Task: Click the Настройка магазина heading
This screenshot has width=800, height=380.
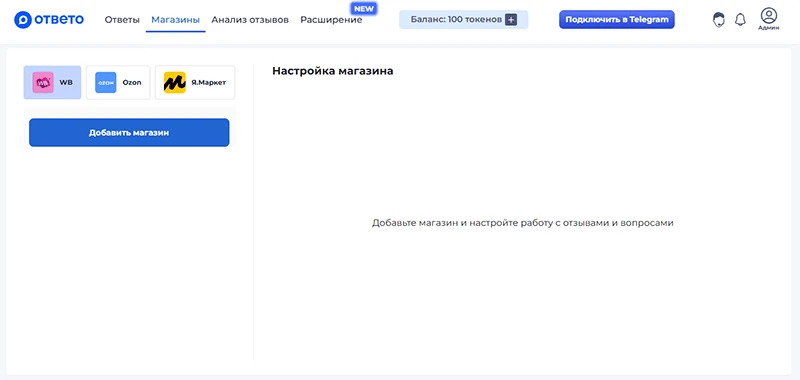Action: [333, 71]
